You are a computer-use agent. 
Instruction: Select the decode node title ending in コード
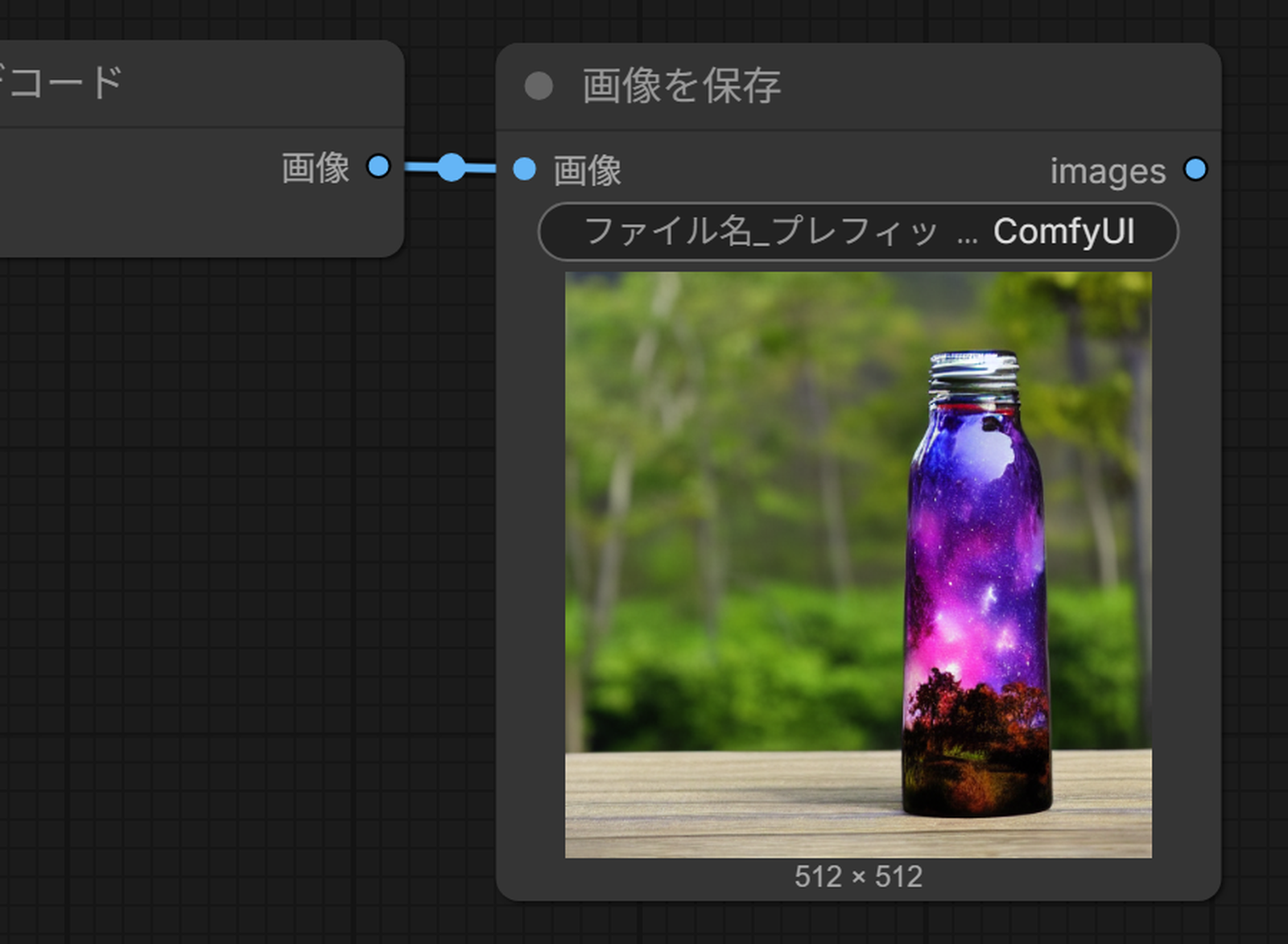click(x=60, y=82)
